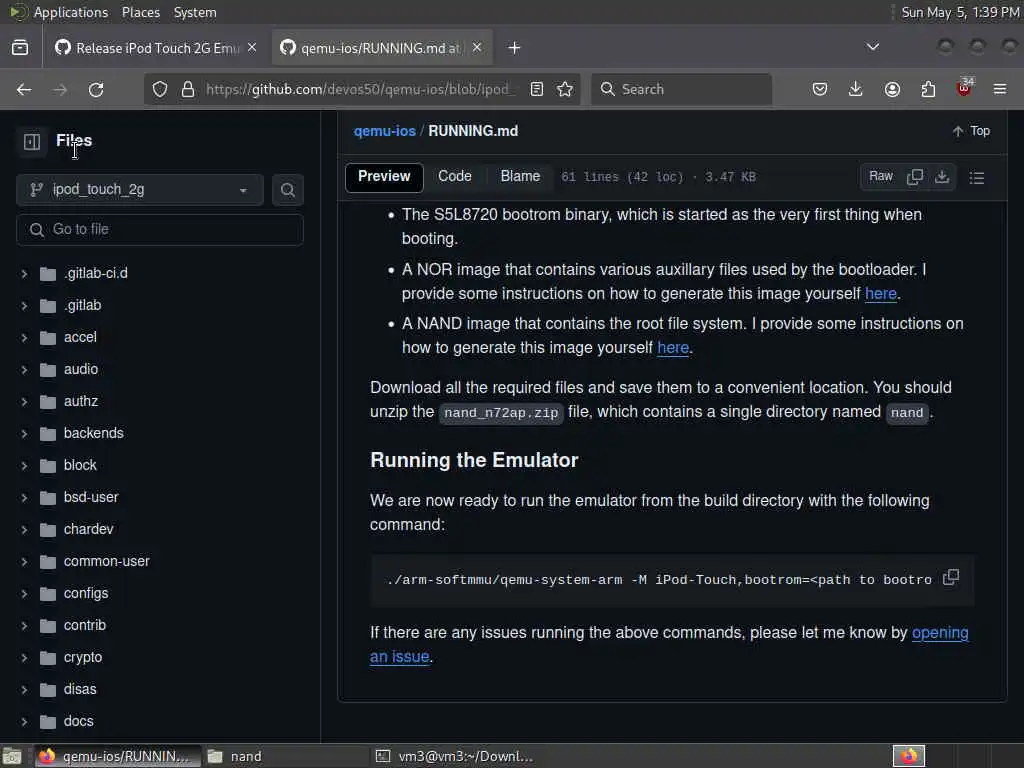Close the Release iPod Touch 2G tab
Screen dimensions: 1024x768
pos(252,48)
